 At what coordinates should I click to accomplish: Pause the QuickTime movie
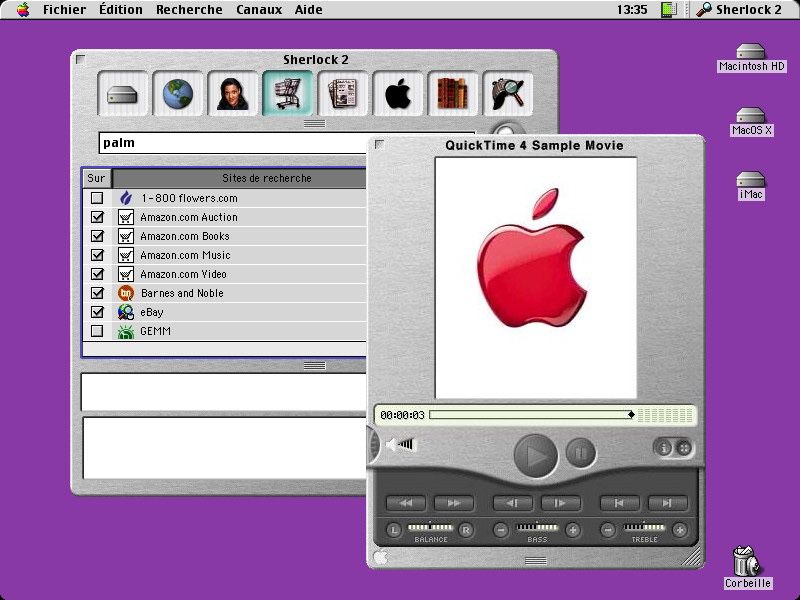[581, 453]
